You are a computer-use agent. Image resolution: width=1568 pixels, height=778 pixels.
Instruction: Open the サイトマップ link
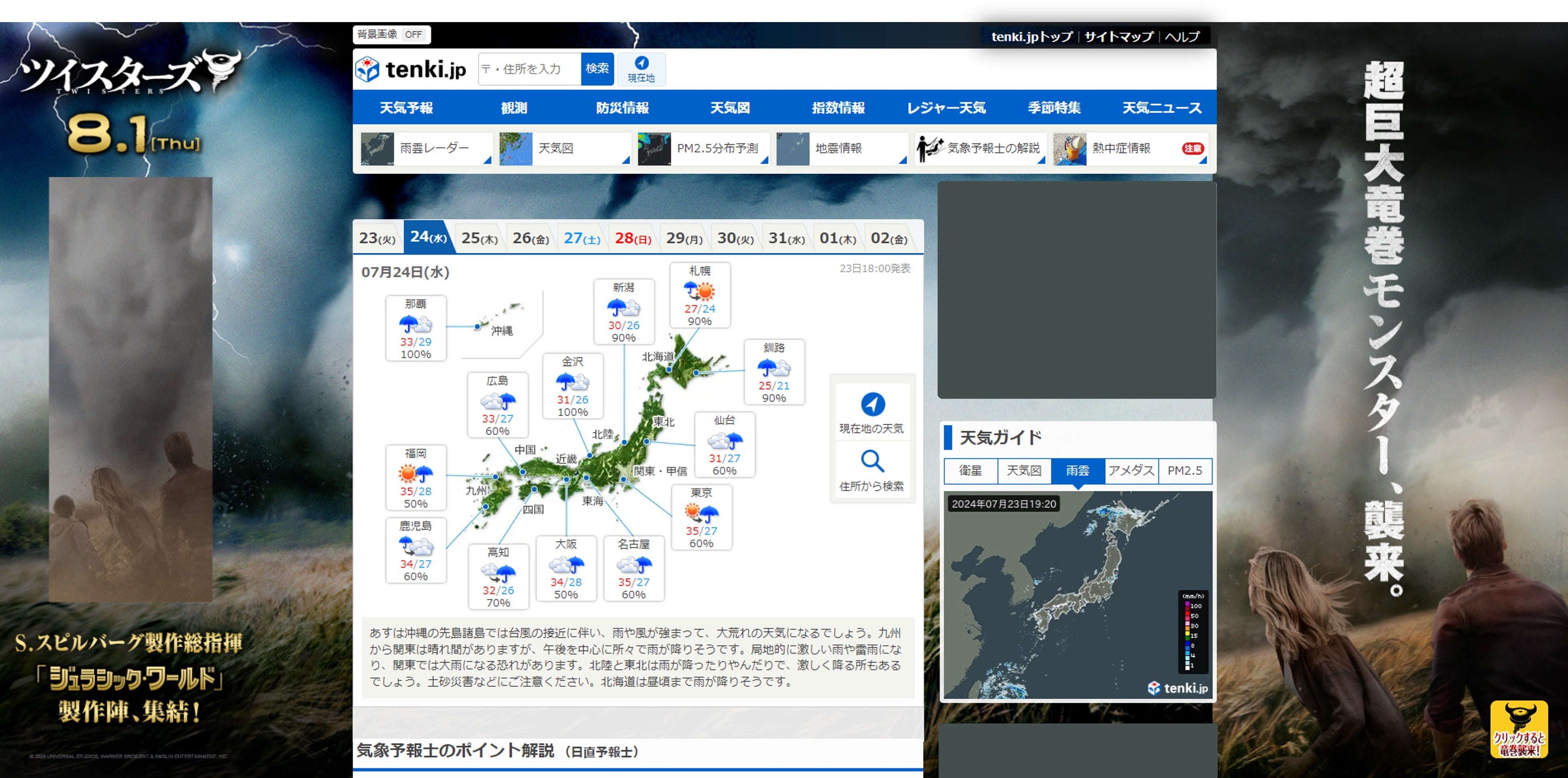[x=1118, y=37]
